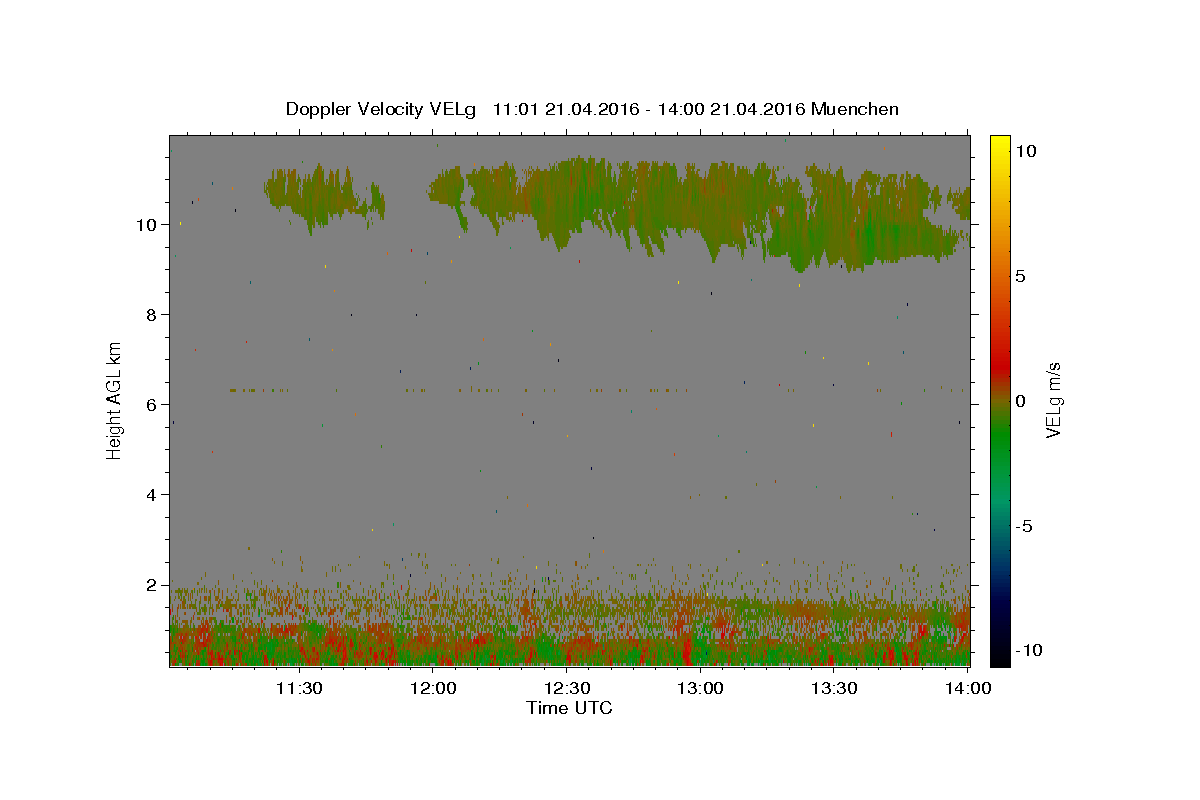Click the 14:00 time tick label

[x=968, y=688]
